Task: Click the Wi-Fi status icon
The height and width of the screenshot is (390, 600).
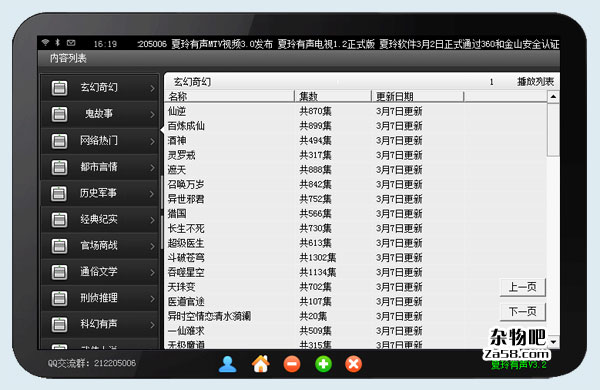Action: coord(46,42)
